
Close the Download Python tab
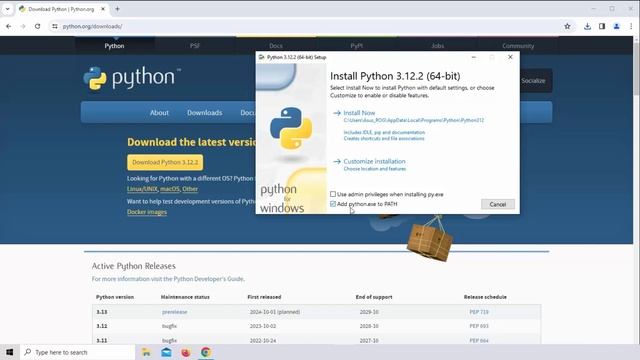point(103,9)
